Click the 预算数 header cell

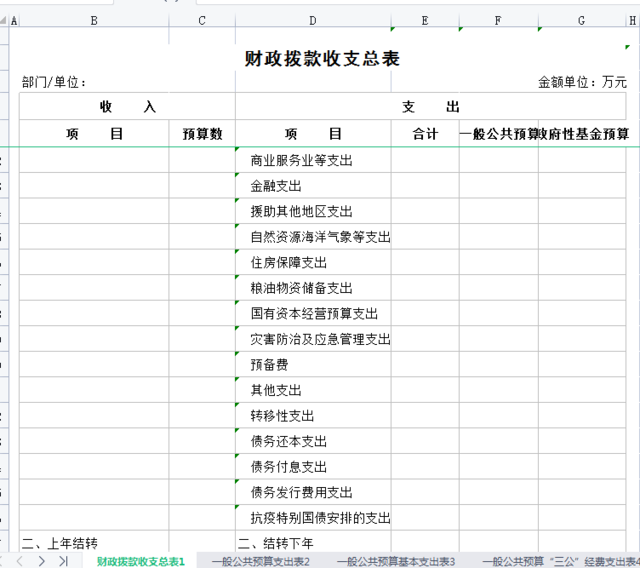click(202, 134)
